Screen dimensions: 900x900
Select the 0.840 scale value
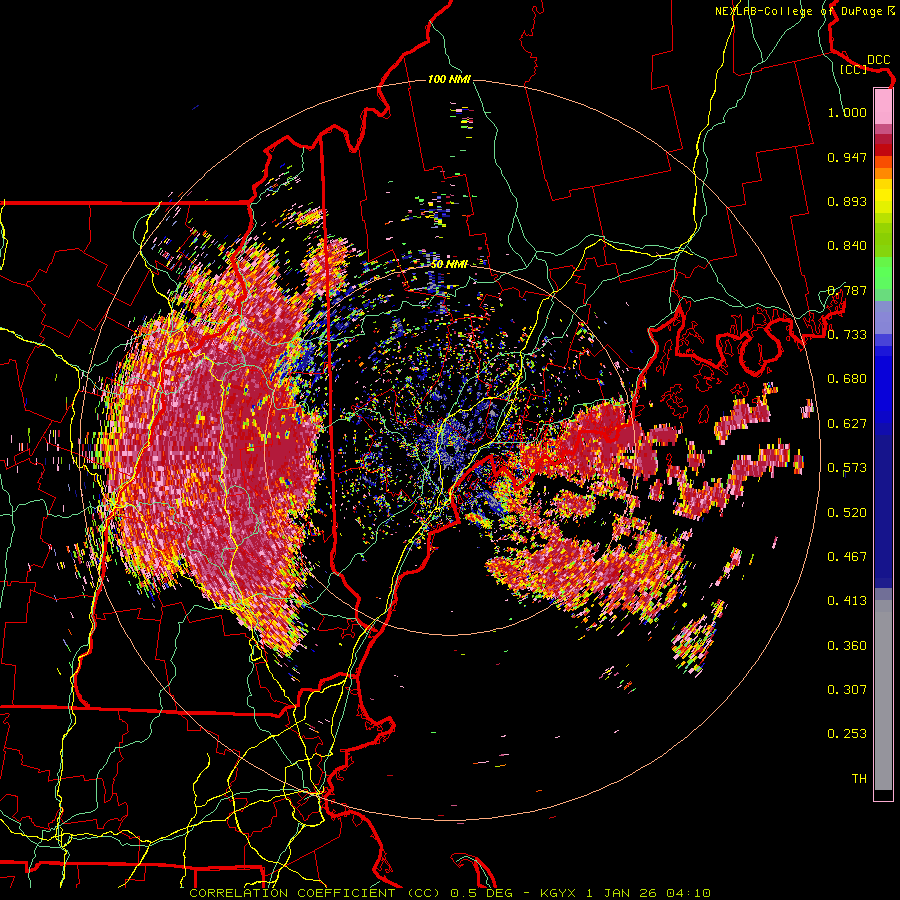[x=847, y=246]
